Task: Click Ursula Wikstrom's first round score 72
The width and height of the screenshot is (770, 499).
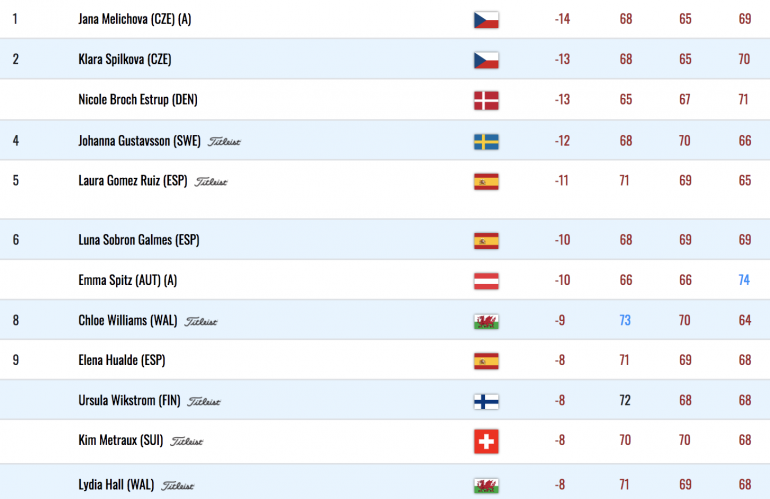Action: coord(625,400)
